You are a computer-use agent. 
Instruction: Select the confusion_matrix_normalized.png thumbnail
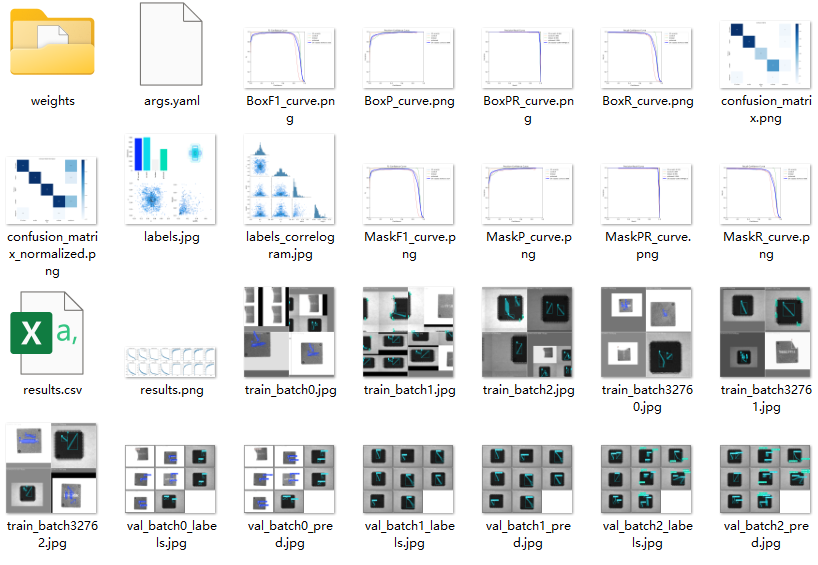(51, 190)
